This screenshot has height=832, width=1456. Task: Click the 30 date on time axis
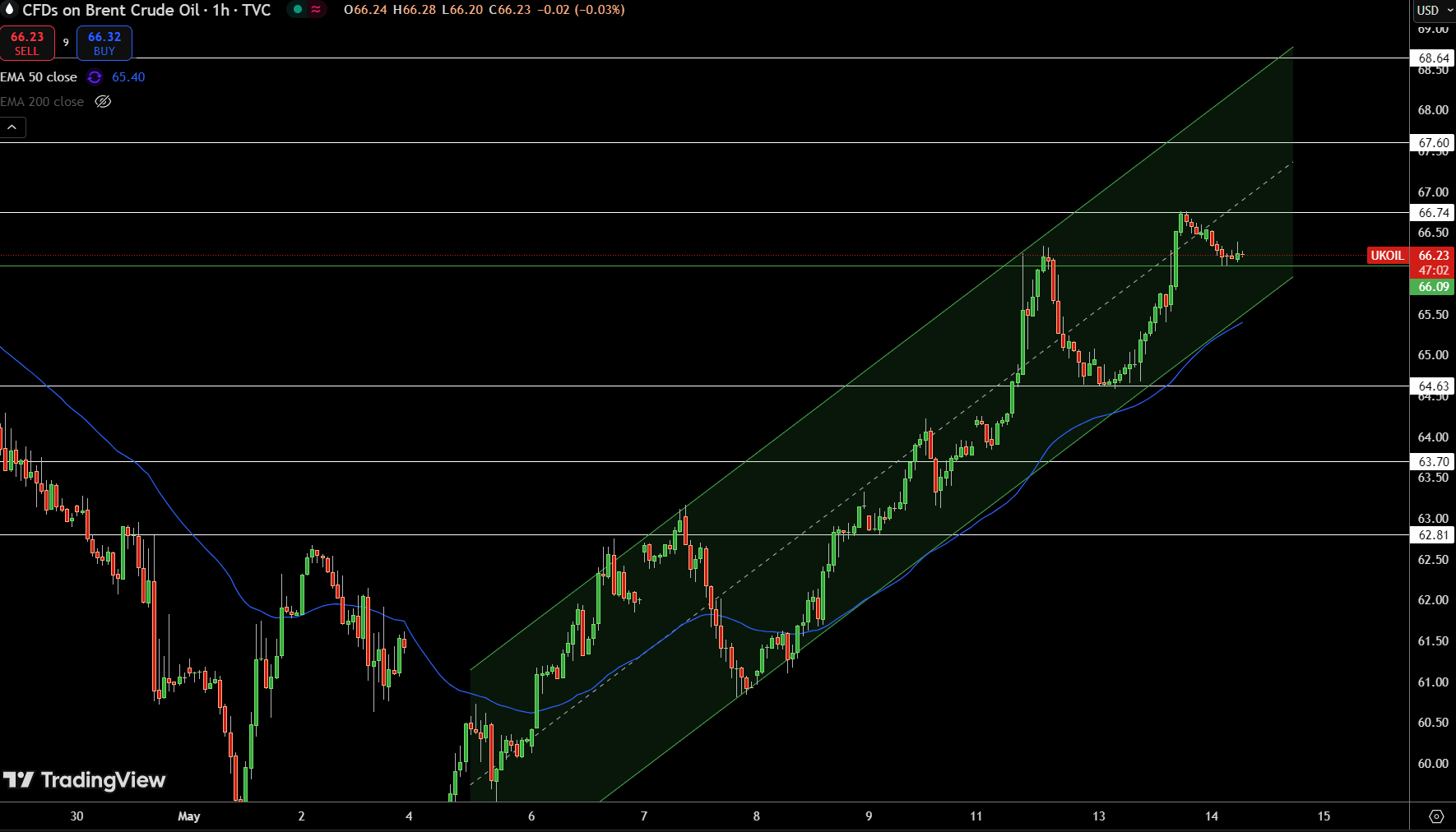click(x=77, y=816)
